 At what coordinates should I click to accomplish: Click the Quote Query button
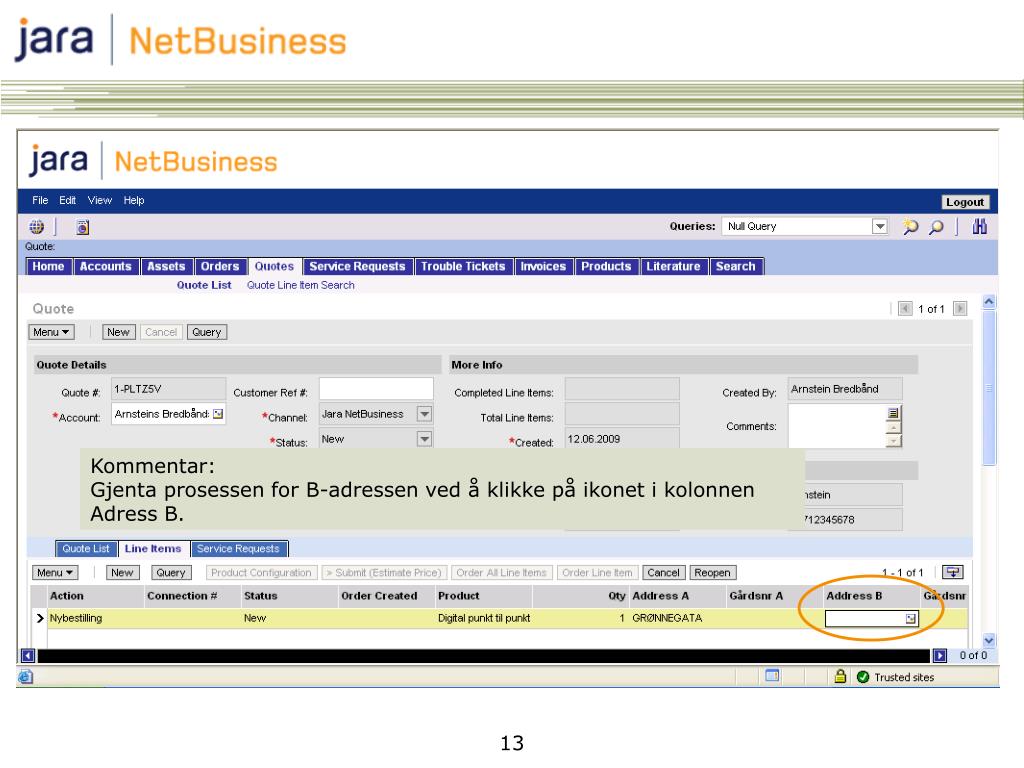[206, 332]
